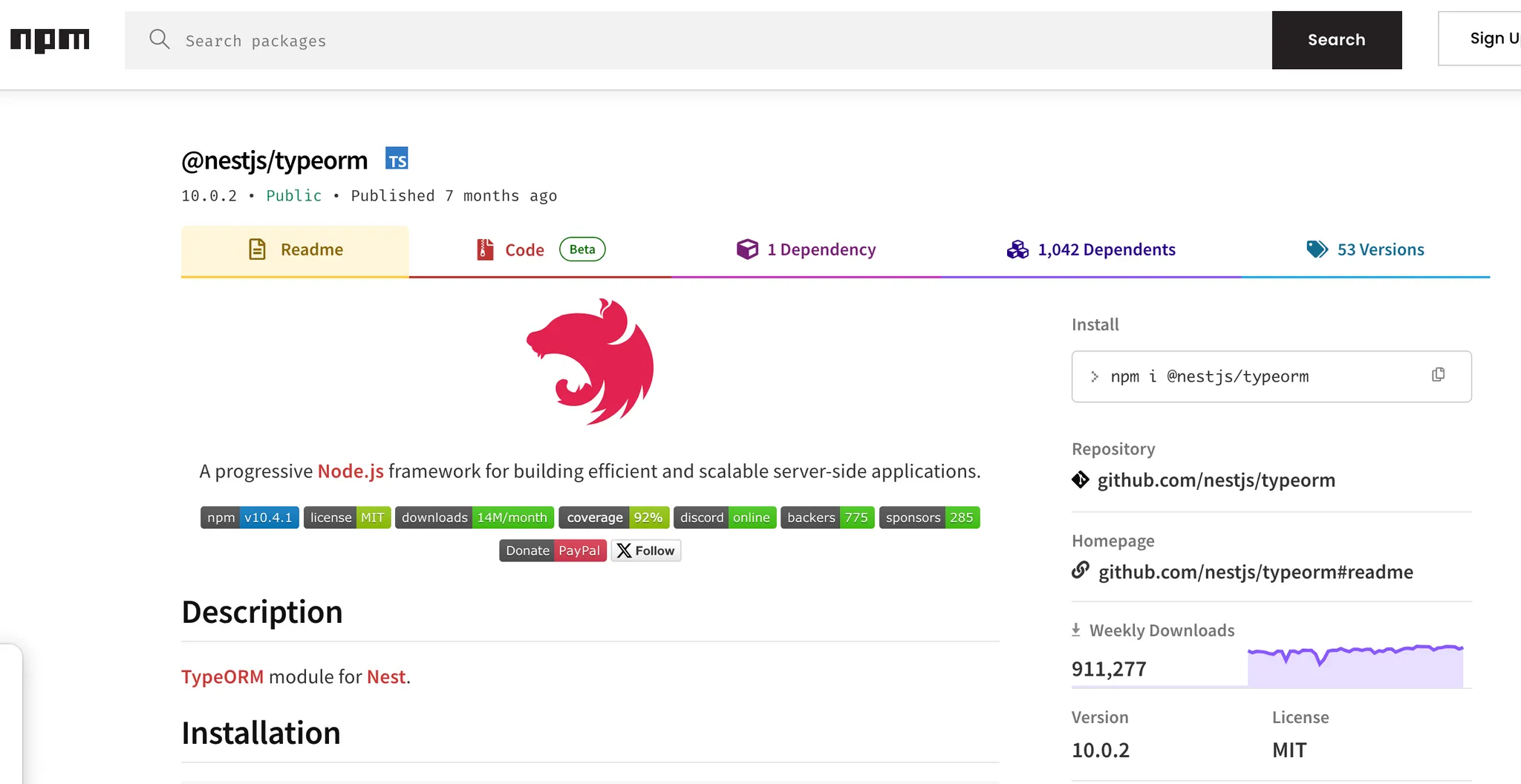
Task: Click the sponsors 285 badge
Action: pyautogui.click(x=930, y=517)
